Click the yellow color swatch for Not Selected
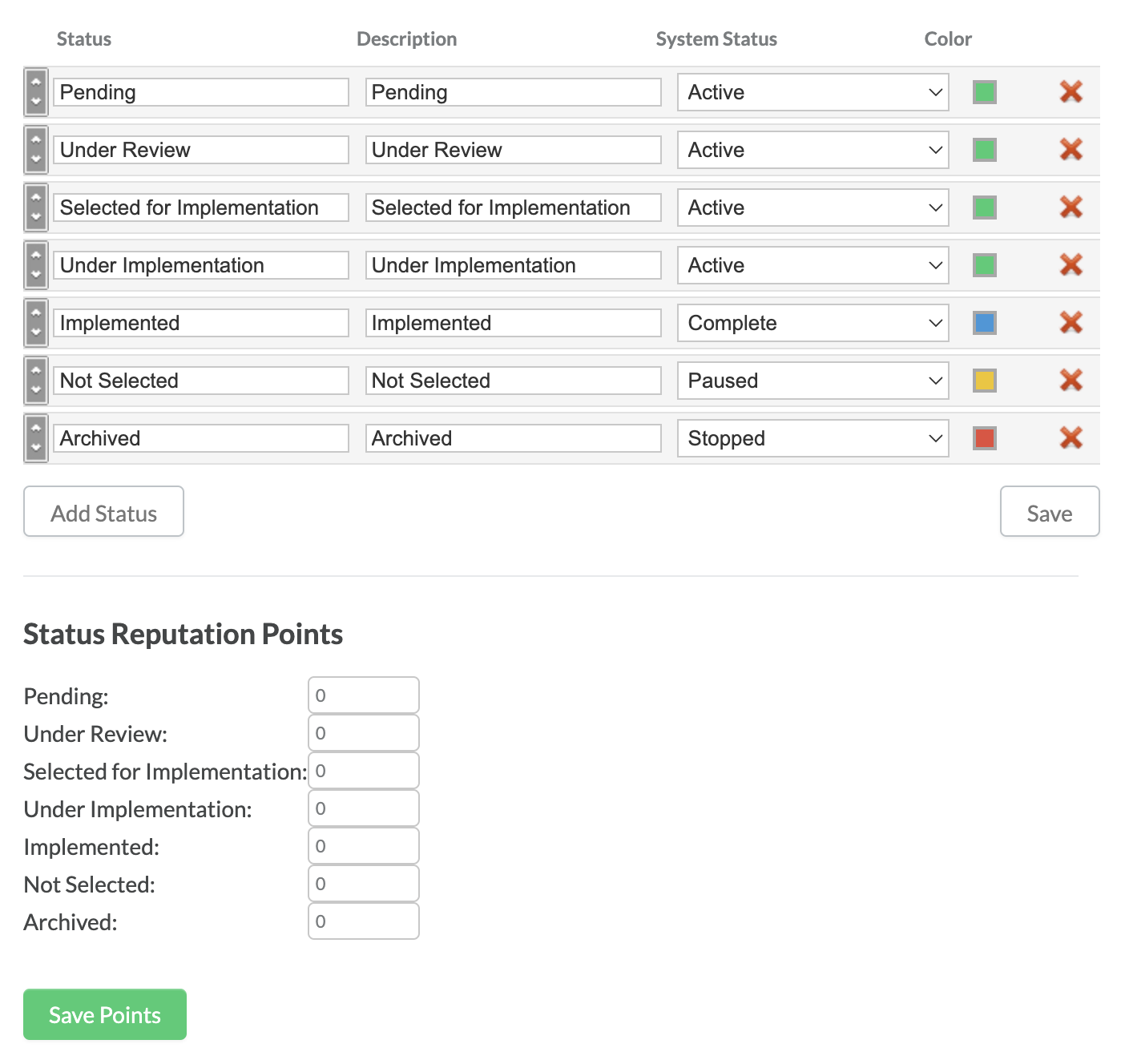1125x1064 pixels. click(x=984, y=381)
